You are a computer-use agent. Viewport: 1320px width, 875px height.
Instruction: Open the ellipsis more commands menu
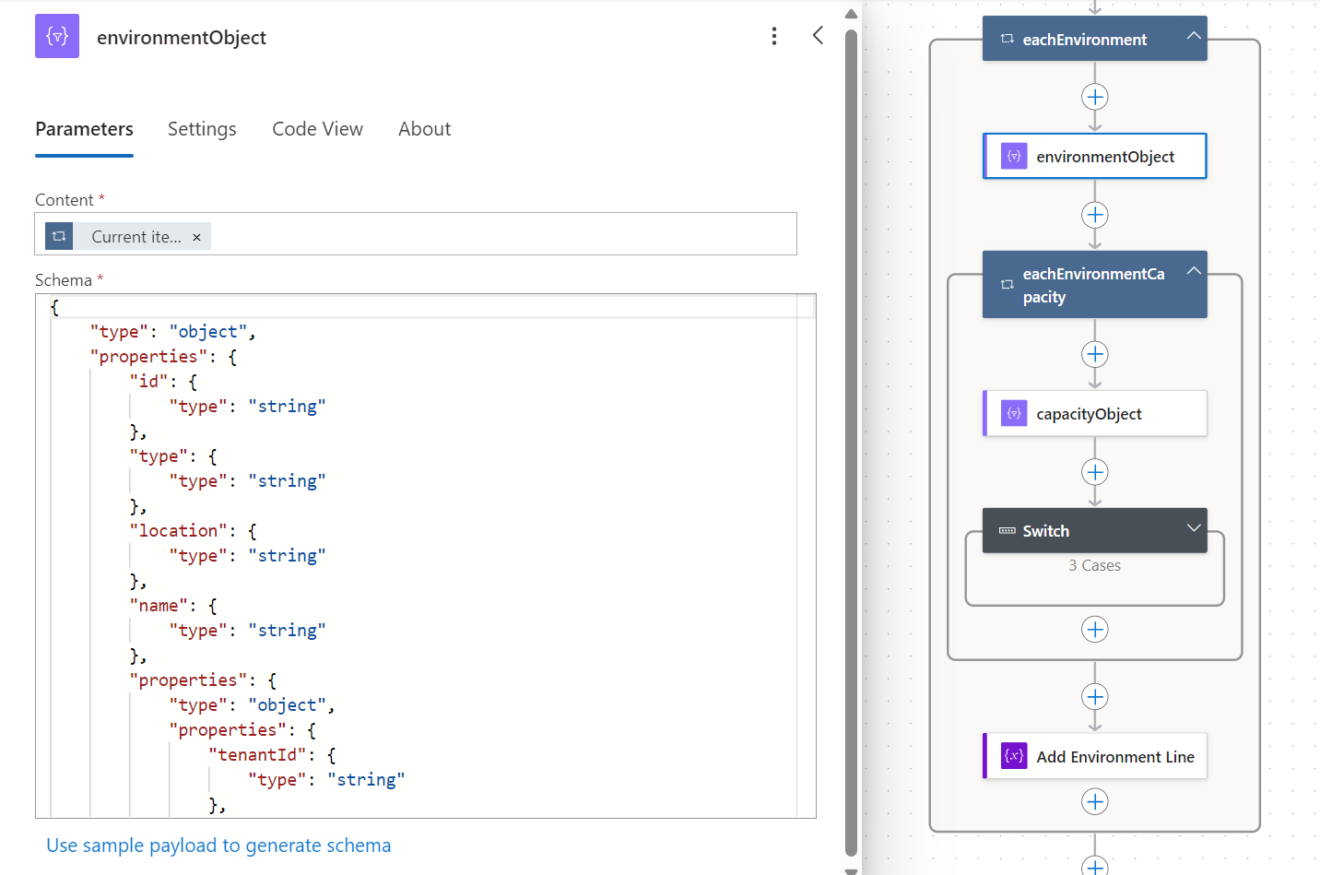(x=774, y=35)
